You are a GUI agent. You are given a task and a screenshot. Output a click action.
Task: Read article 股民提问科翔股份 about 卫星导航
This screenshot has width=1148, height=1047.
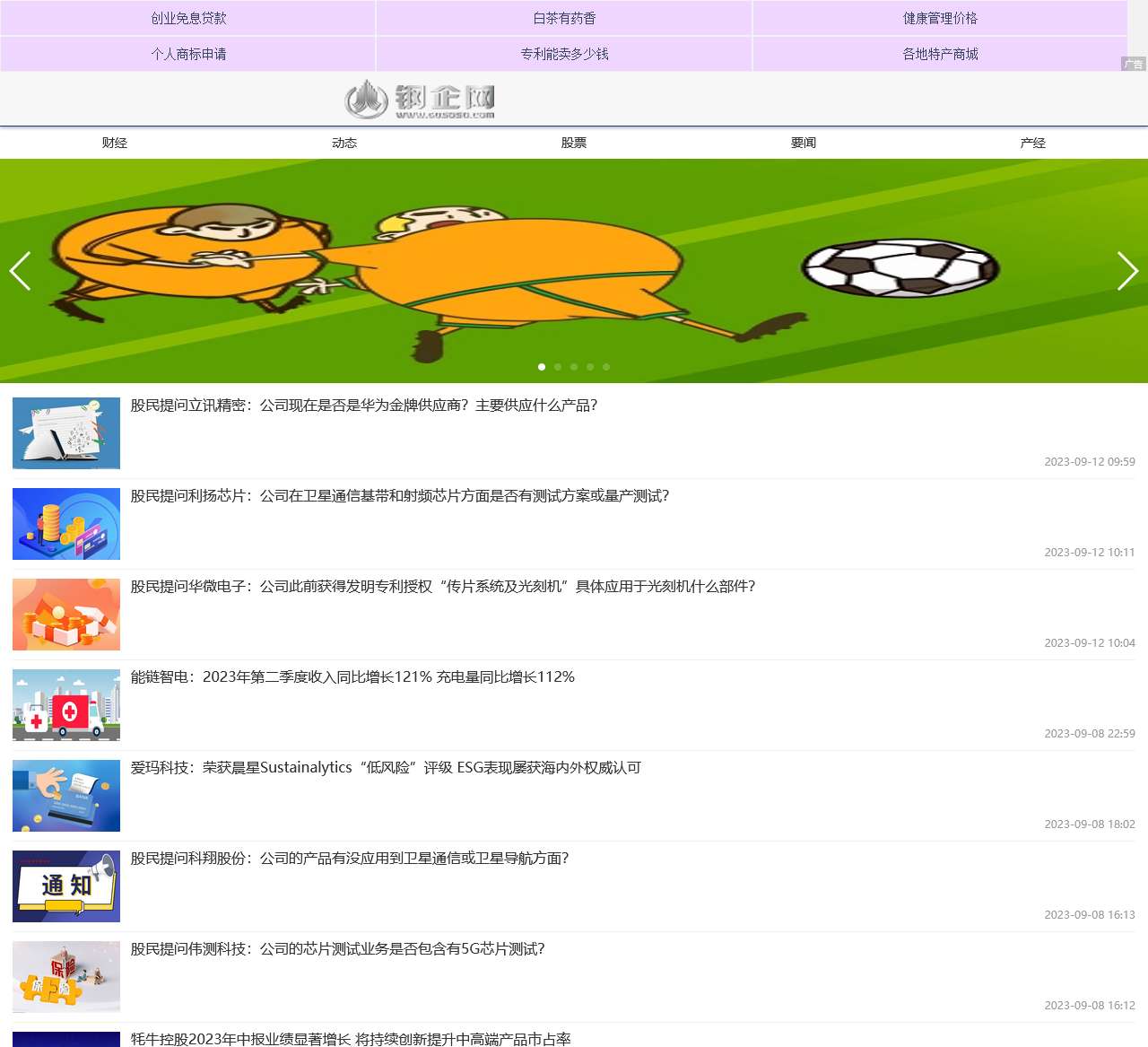[x=350, y=859]
